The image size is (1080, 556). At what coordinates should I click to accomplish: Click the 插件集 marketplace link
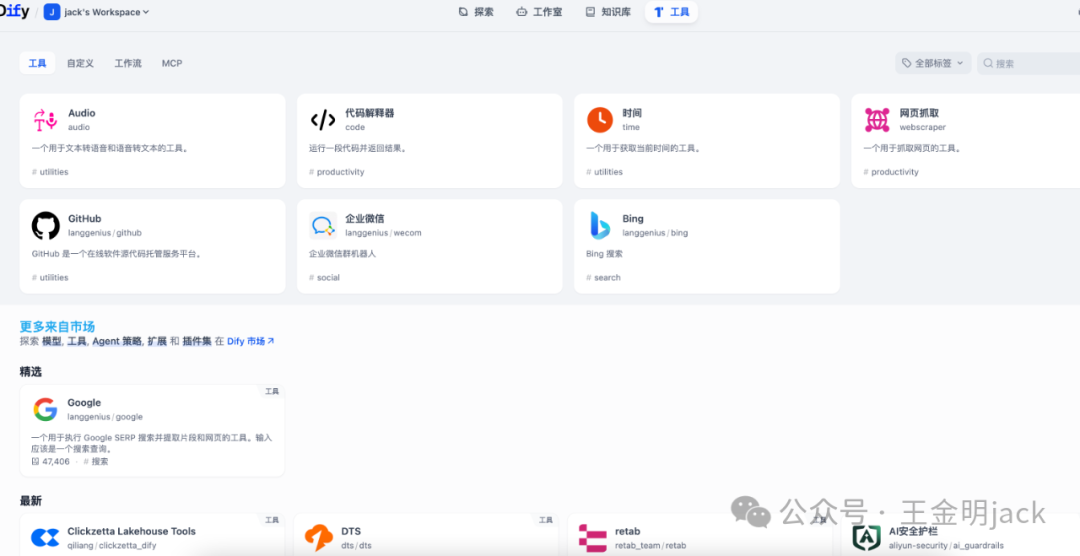tap(197, 341)
